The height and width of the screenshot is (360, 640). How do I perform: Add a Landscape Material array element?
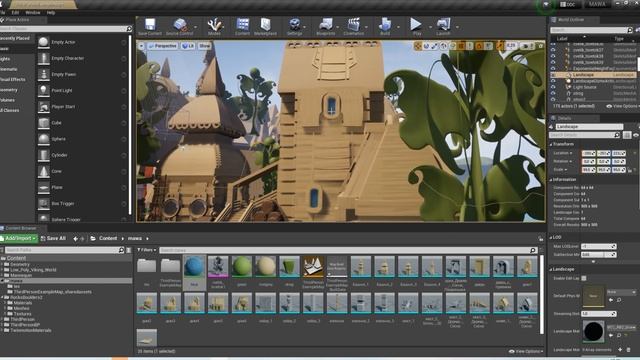point(620,350)
